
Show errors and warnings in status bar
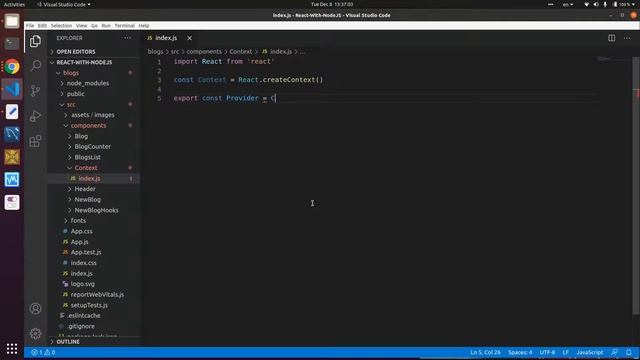(43, 352)
